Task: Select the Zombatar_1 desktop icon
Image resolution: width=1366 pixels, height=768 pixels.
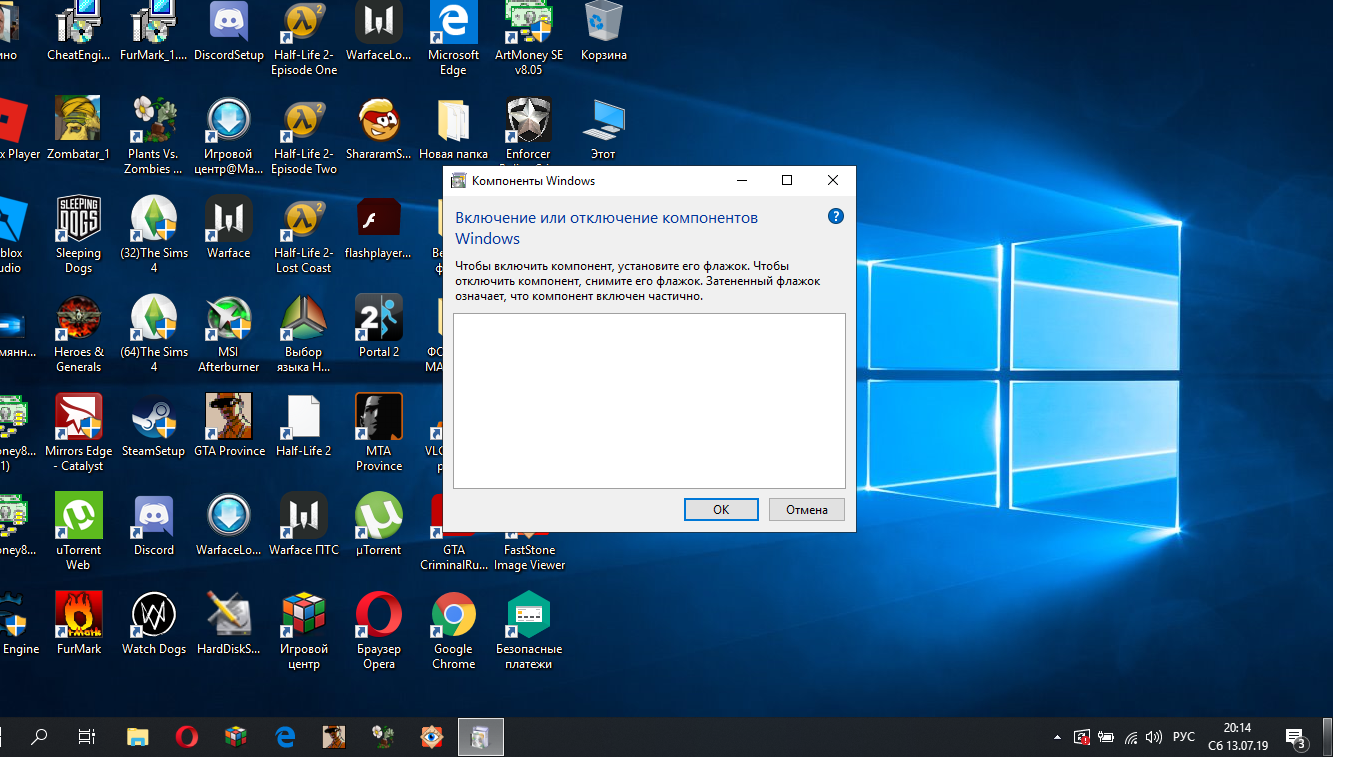Action: [x=78, y=129]
